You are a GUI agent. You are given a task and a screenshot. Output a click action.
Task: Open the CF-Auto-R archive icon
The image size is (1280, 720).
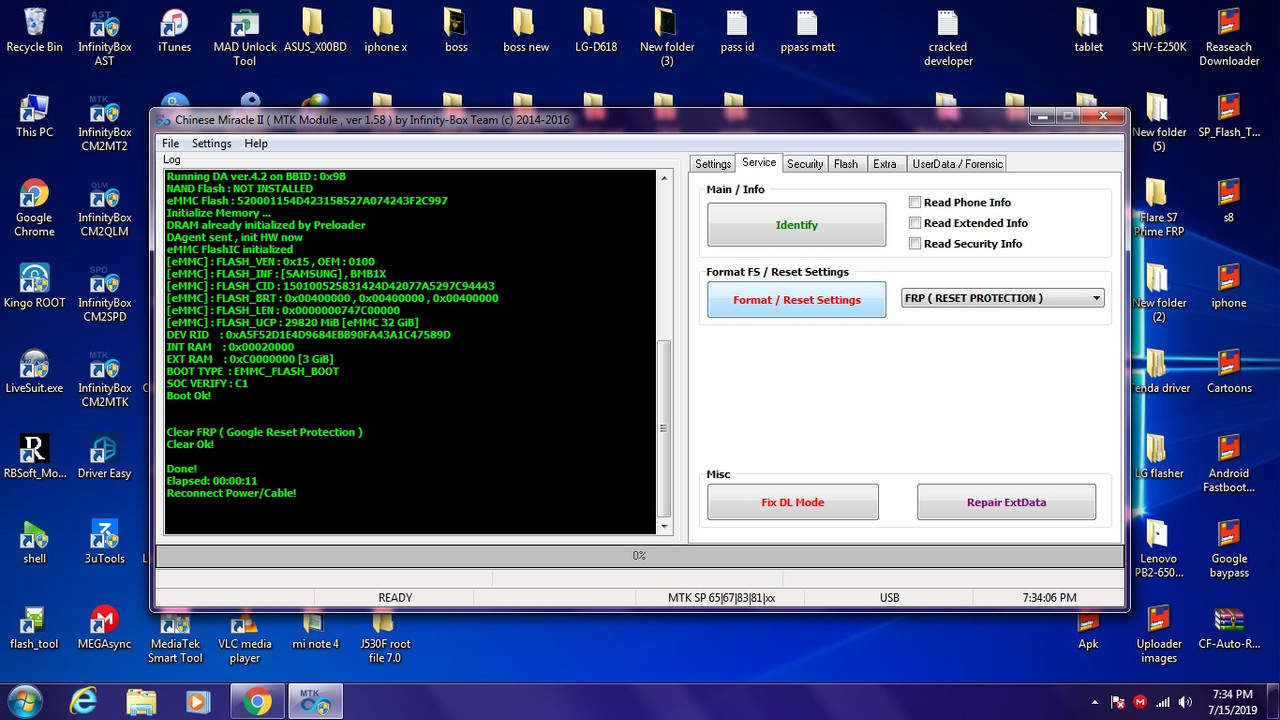tap(1229, 627)
